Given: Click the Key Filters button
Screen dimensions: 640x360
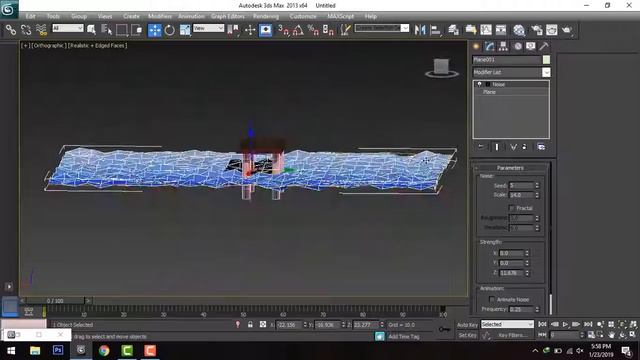Looking at the screenshot, I should (x=513, y=335).
